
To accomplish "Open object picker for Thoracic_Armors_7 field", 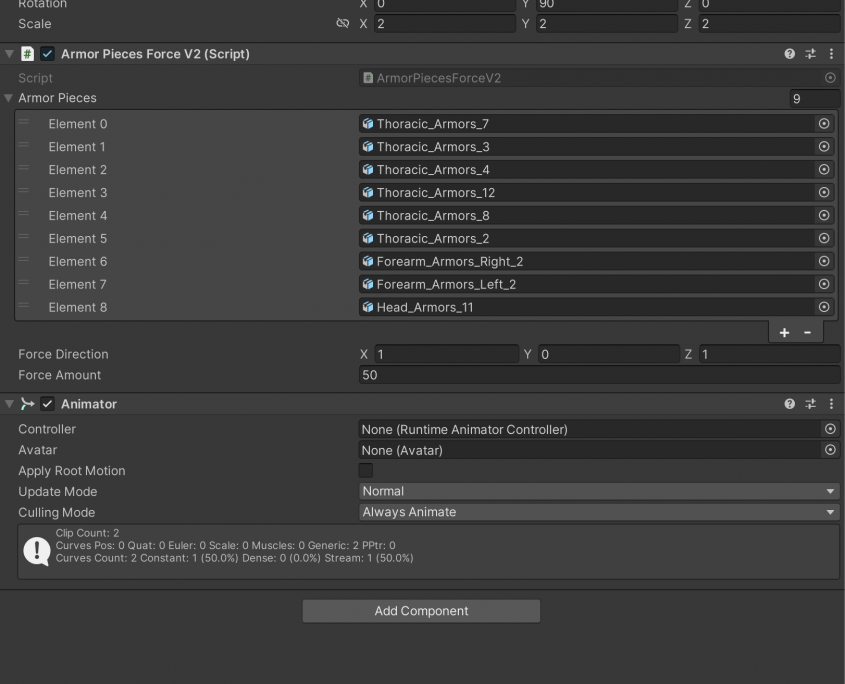I will point(824,124).
